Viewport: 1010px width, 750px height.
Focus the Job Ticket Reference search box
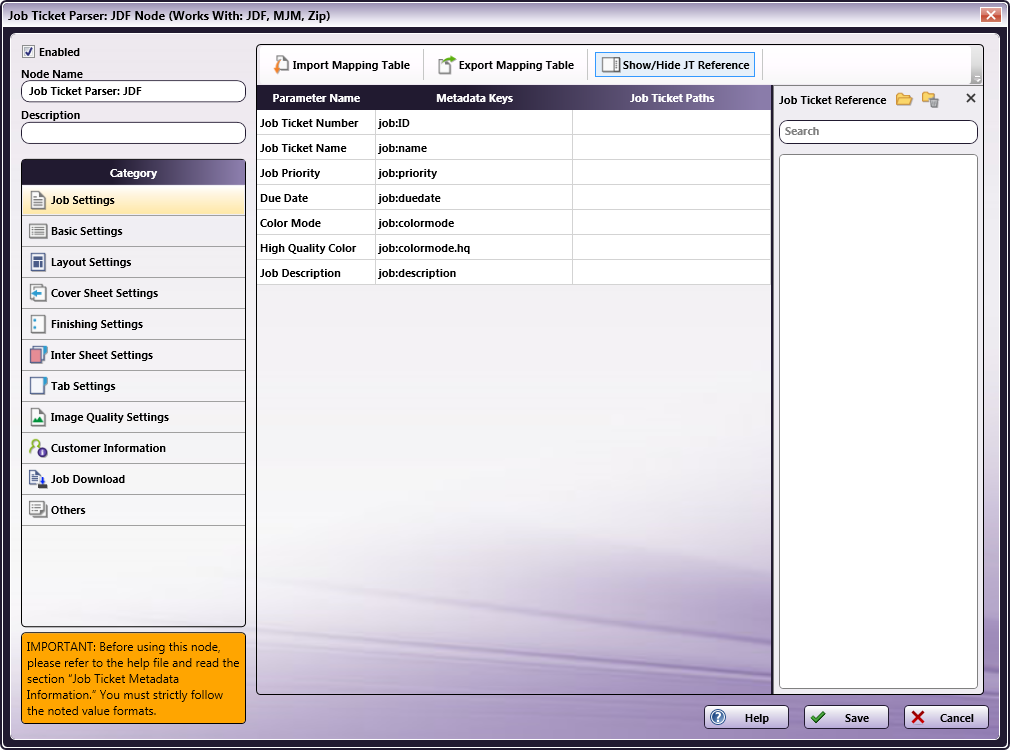[878, 131]
